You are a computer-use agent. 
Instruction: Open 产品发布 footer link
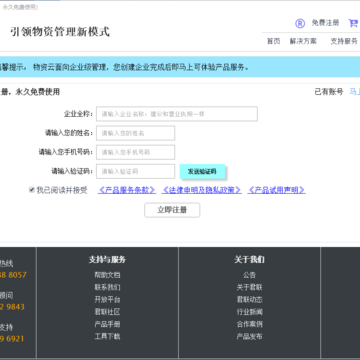[x=249, y=336]
